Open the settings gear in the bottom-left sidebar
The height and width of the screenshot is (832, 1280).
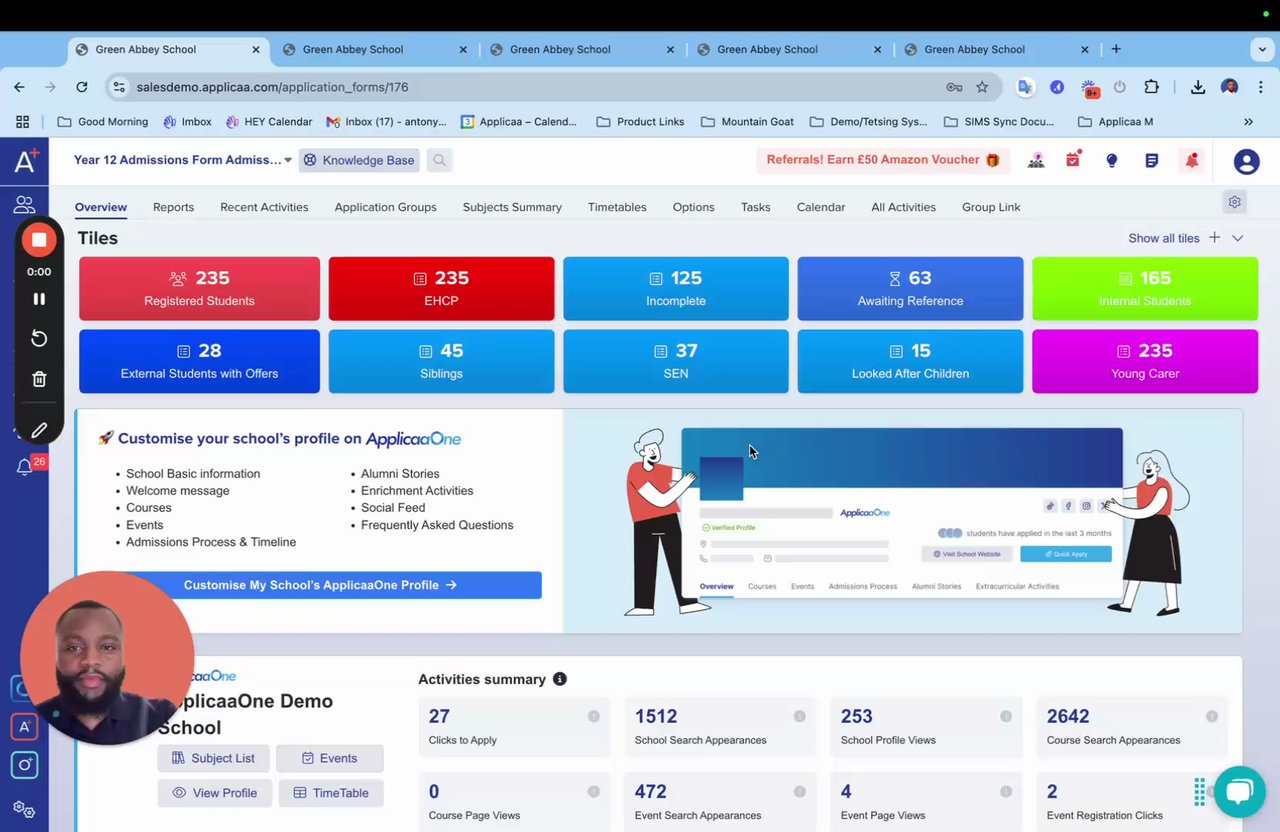point(24,809)
